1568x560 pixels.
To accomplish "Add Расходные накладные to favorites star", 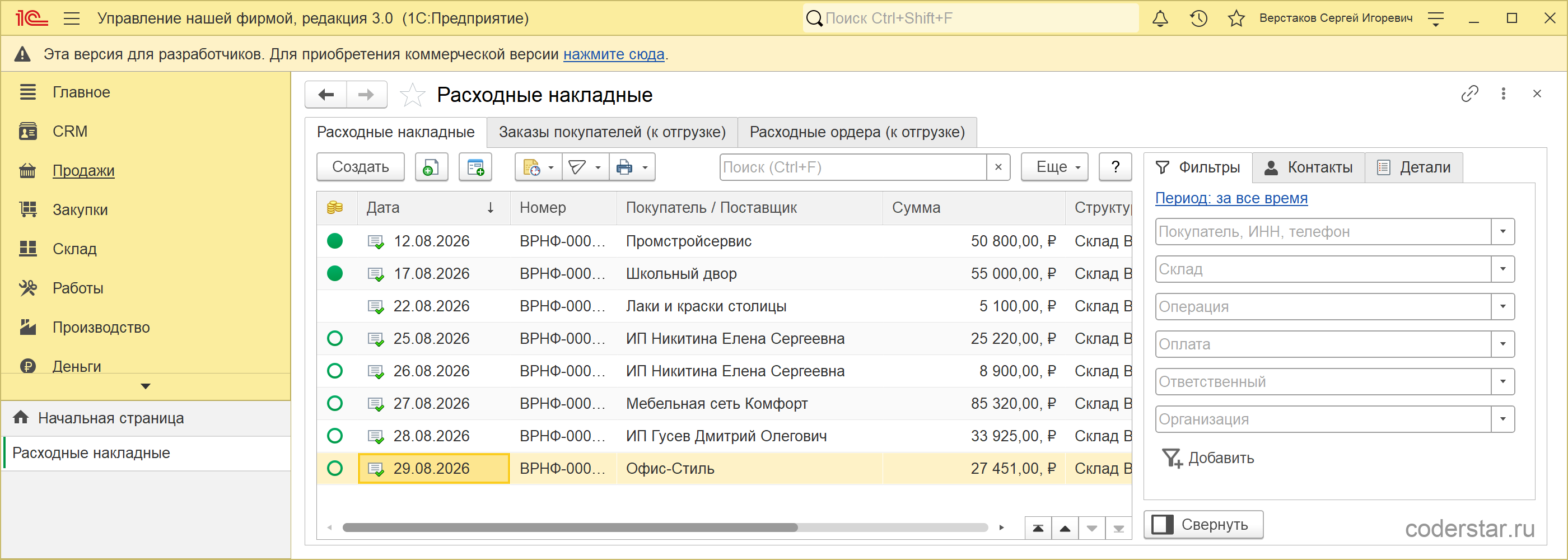I will 412,95.
